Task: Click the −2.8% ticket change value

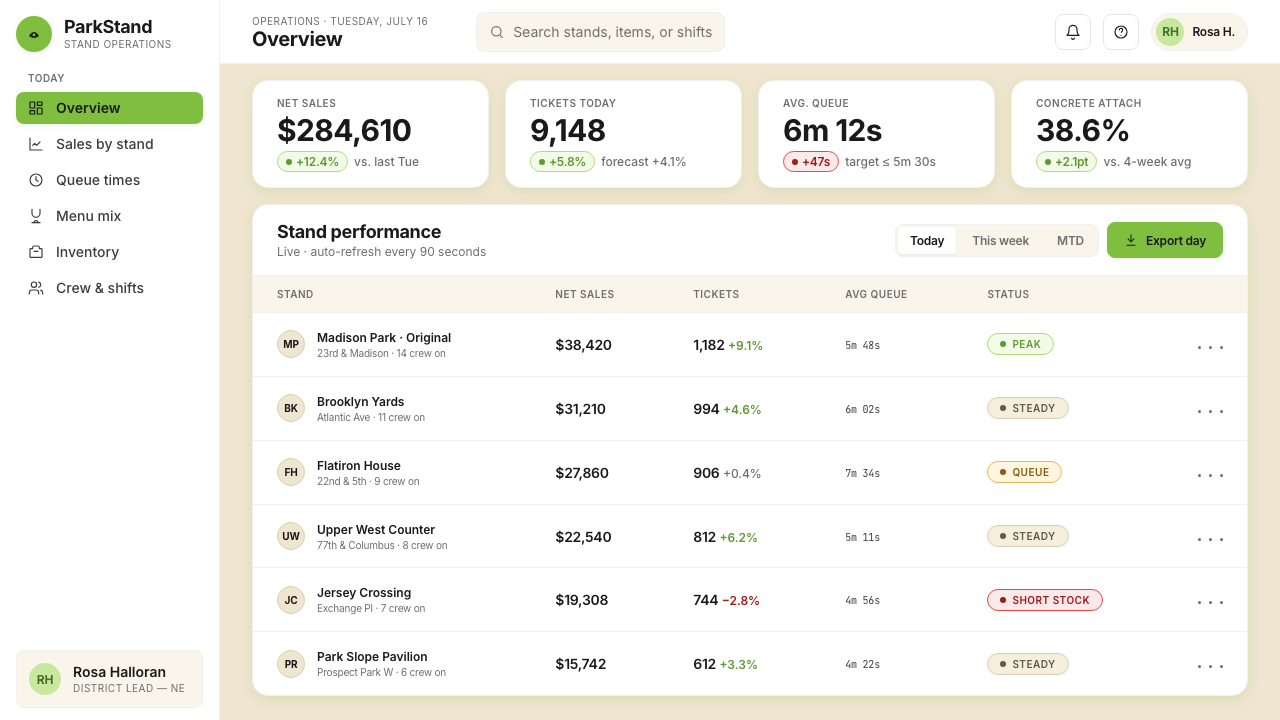Action: (741, 601)
